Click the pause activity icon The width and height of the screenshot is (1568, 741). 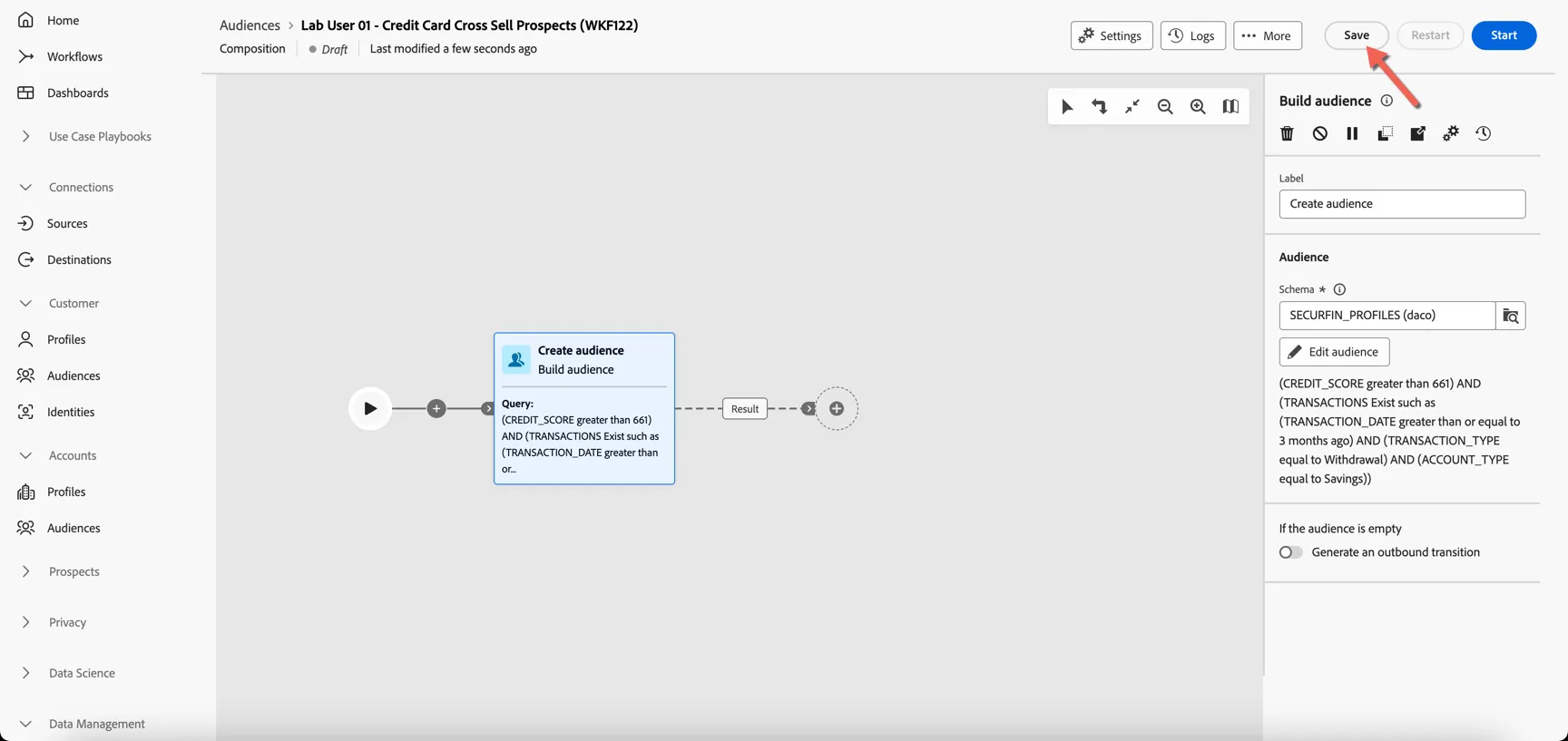pos(1352,133)
